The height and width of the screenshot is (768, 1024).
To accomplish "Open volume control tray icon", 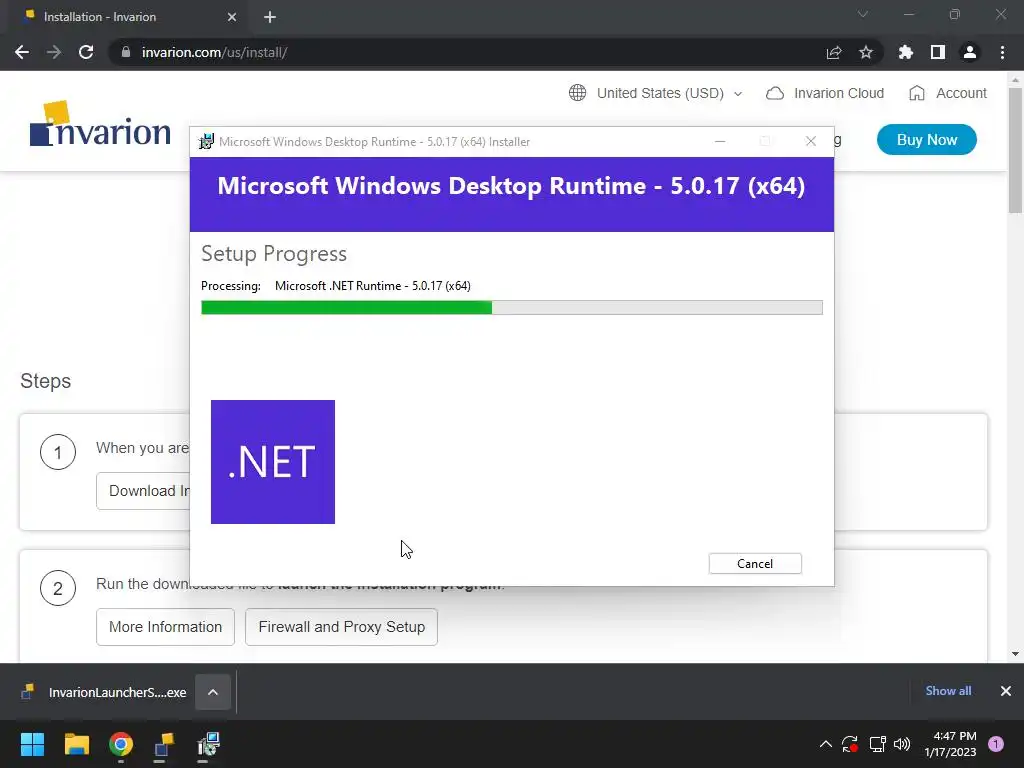I will click(902, 744).
